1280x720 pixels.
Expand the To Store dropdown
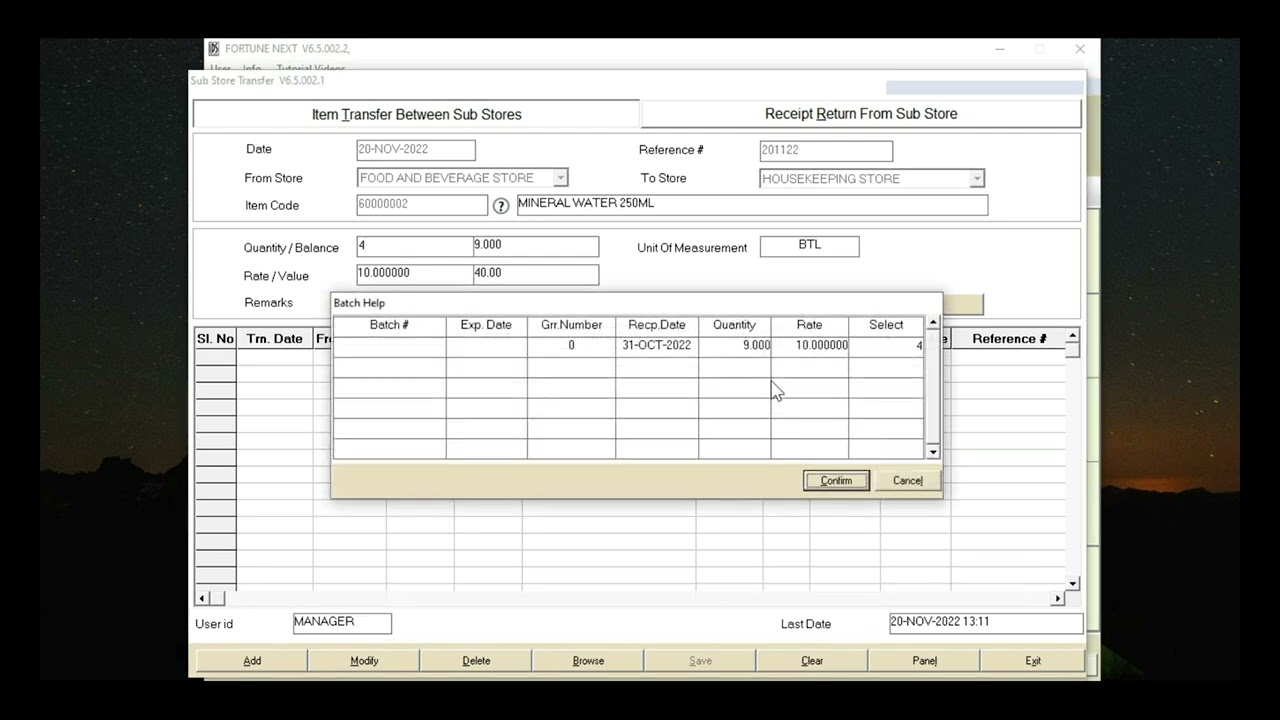(977, 179)
